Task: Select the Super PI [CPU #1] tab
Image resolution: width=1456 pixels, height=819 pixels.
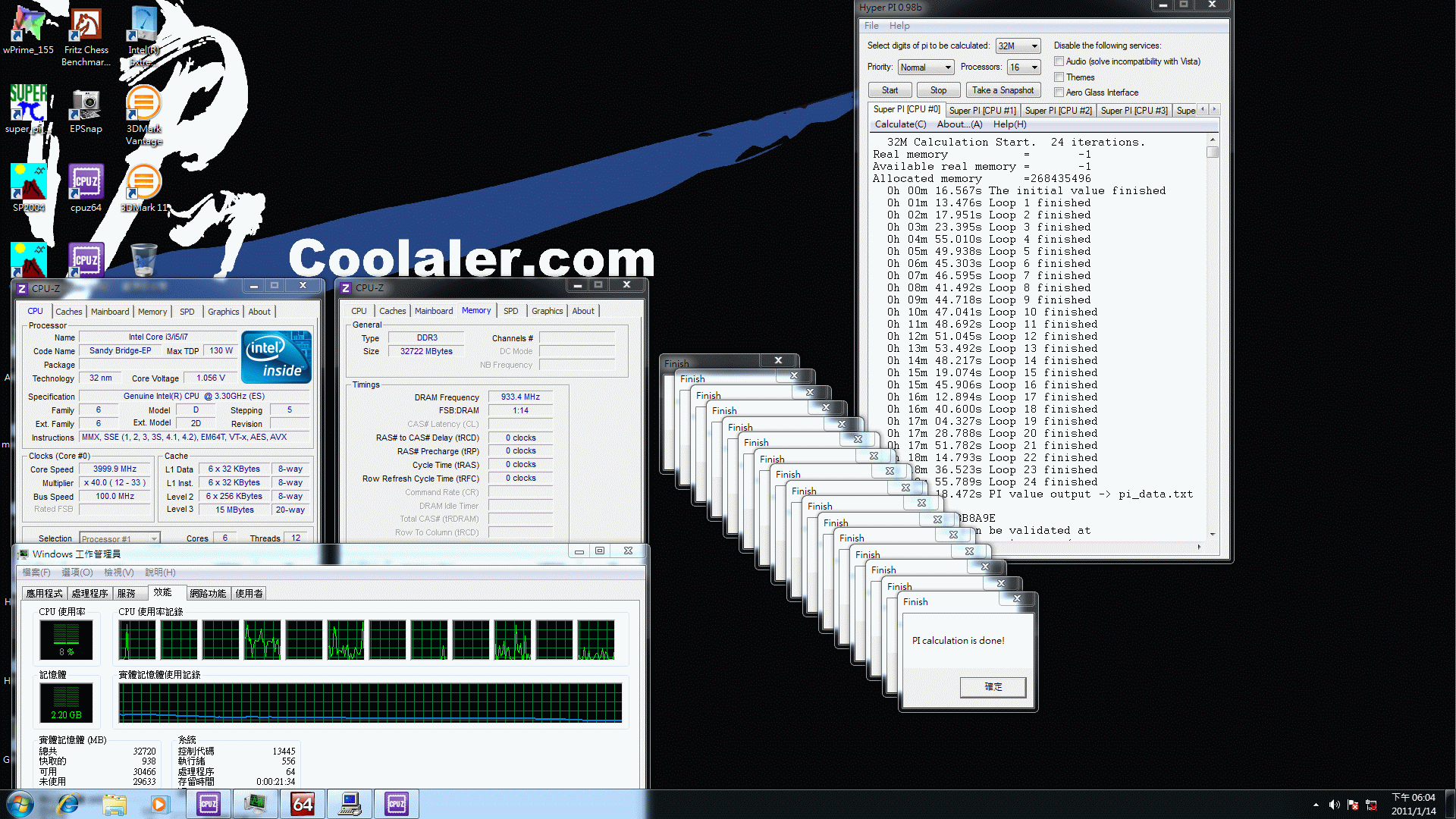Action: pos(982,111)
